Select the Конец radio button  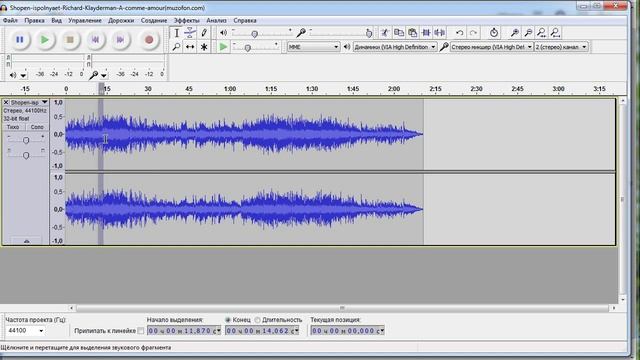(x=228, y=320)
